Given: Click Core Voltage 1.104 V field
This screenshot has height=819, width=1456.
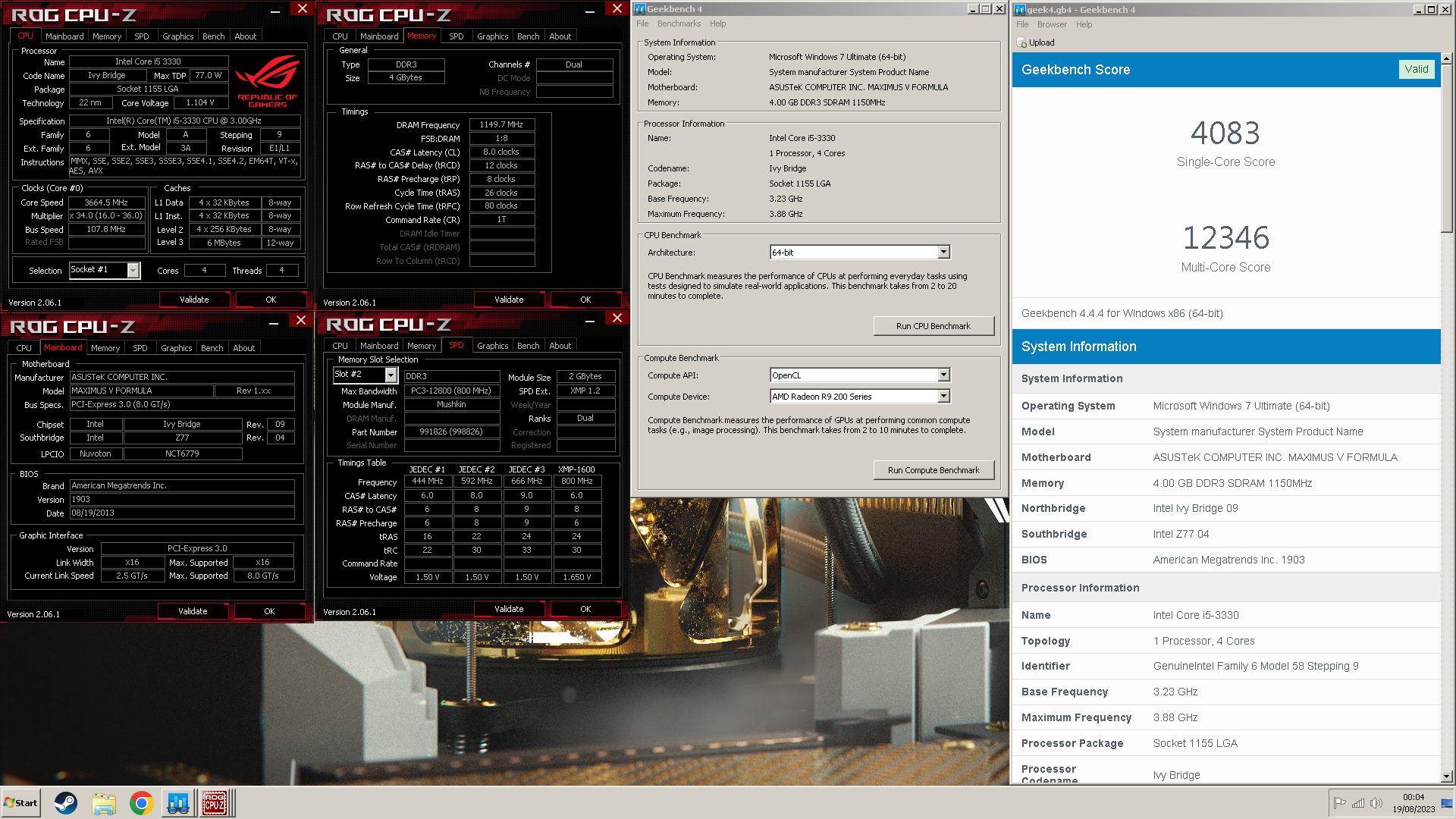Looking at the screenshot, I should click(200, 102).
